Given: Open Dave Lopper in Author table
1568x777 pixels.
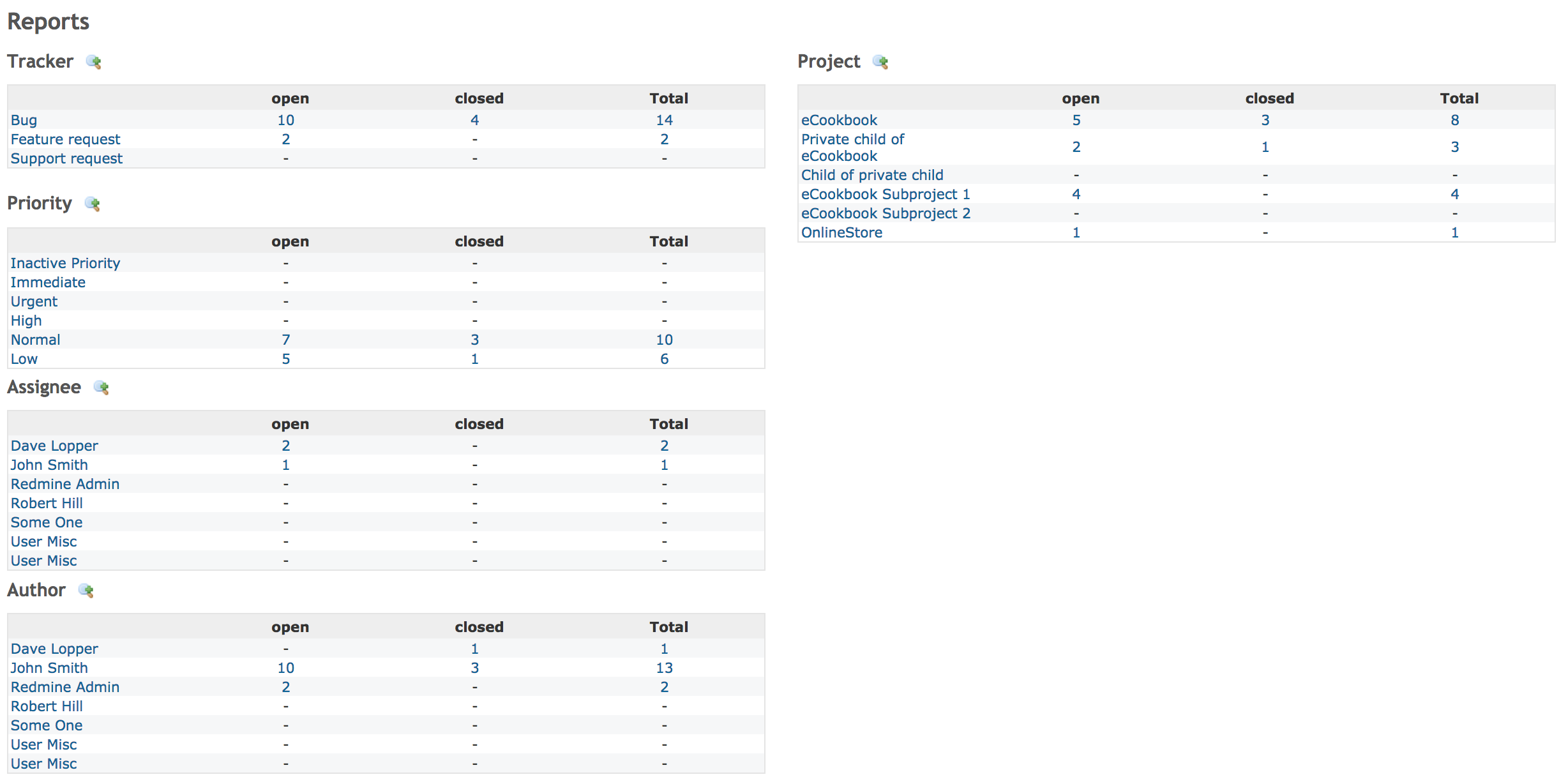Looking at the screenshot, I should tap(54, 649).
